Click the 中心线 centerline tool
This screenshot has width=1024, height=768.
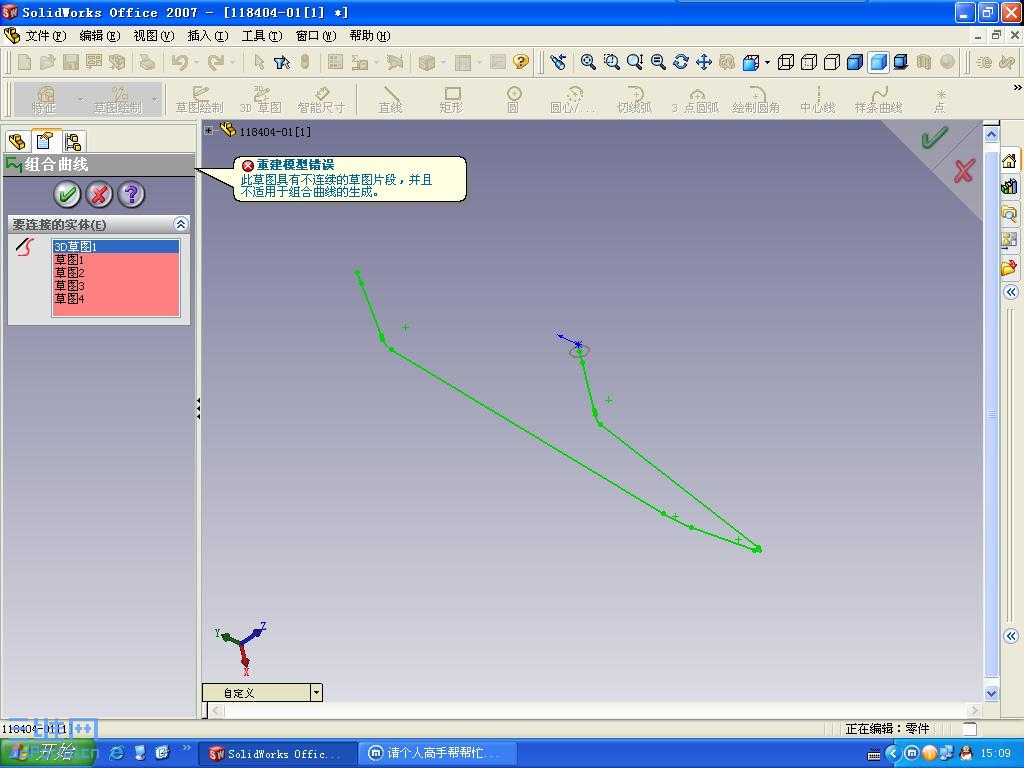pyautogui.click(x=818, y=99)
